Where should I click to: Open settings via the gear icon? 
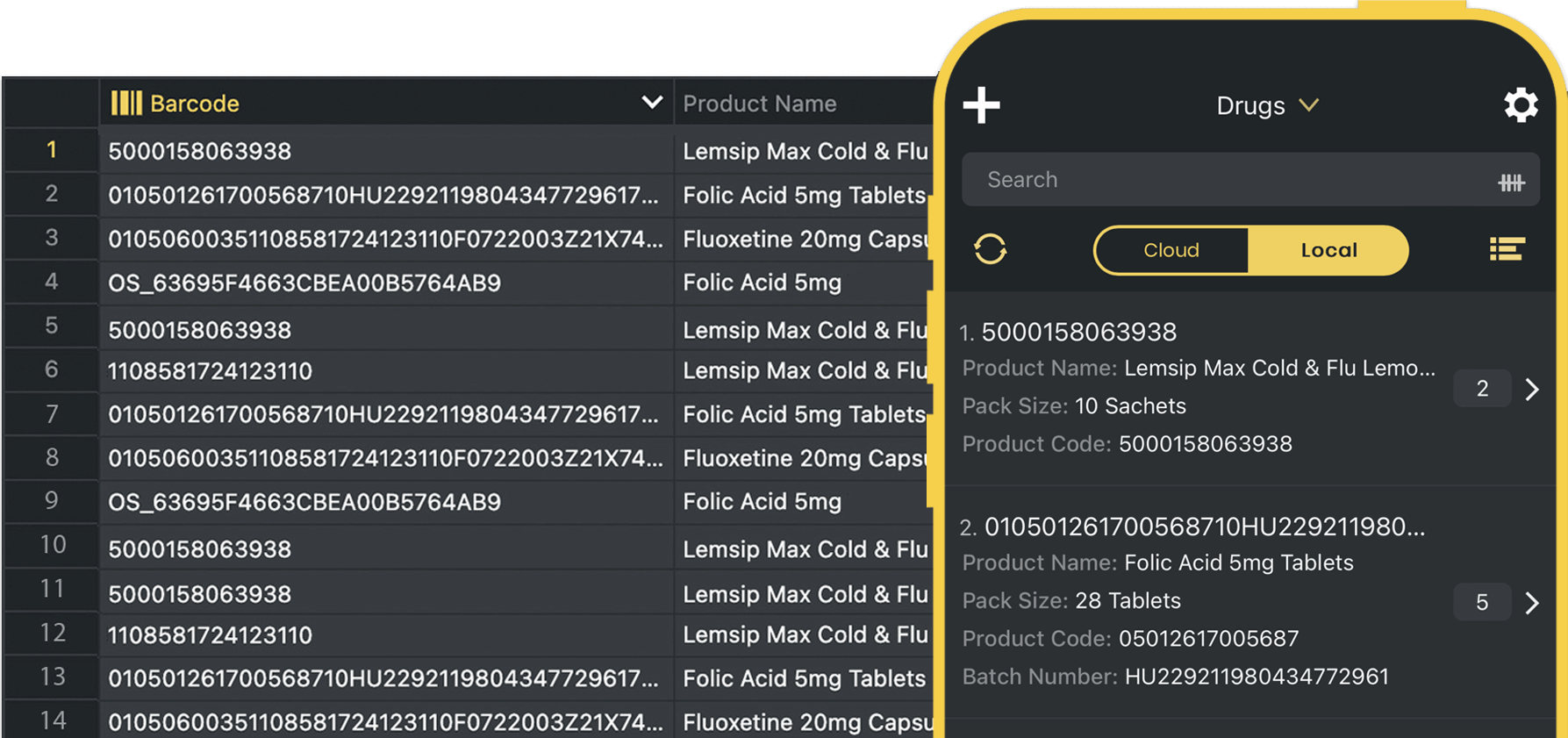coord(1521,105)
